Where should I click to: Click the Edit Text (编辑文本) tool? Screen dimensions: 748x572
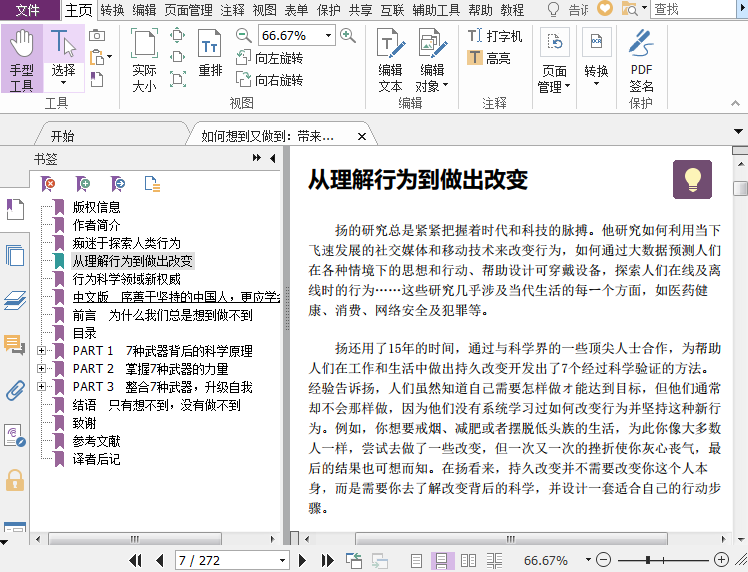point(390,60)
